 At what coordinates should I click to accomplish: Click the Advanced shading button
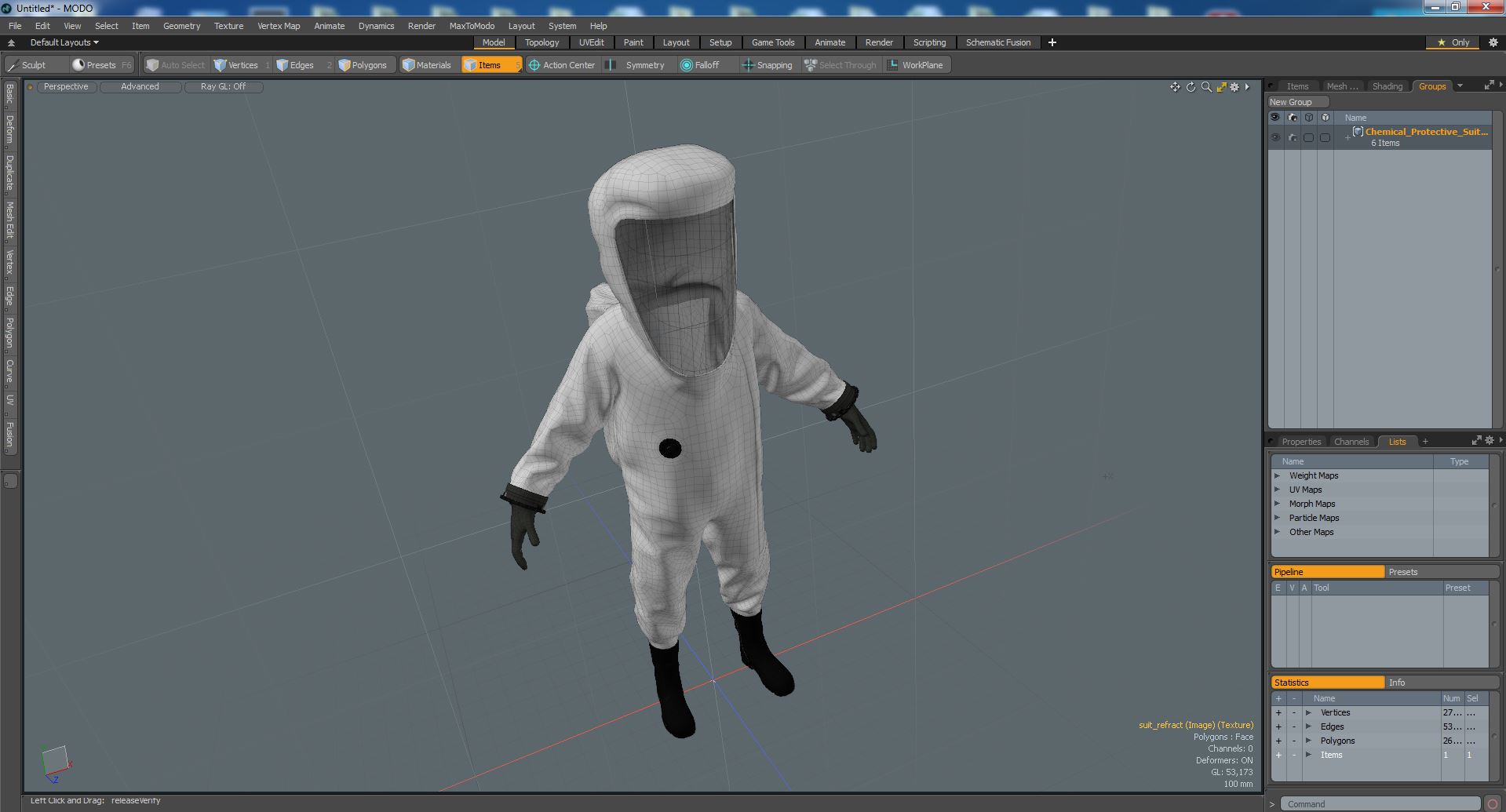pos(140,86)
